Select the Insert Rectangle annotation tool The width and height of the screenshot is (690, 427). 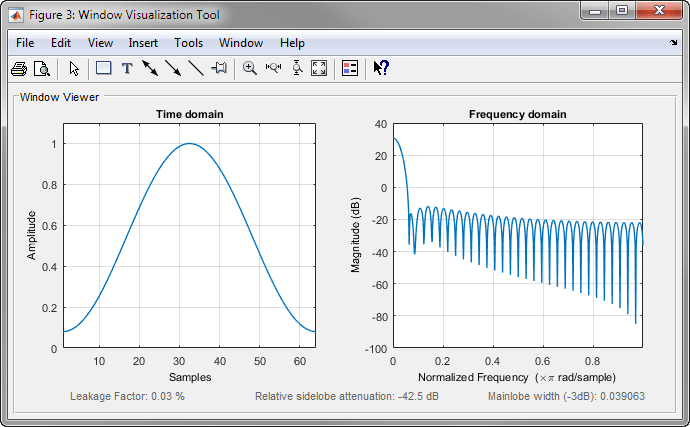click(103, 68)
